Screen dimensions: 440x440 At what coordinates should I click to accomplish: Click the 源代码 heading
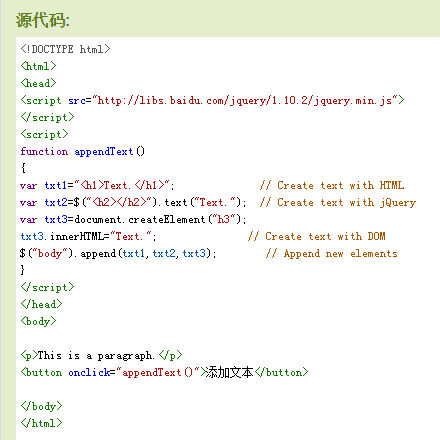[43, 20]
